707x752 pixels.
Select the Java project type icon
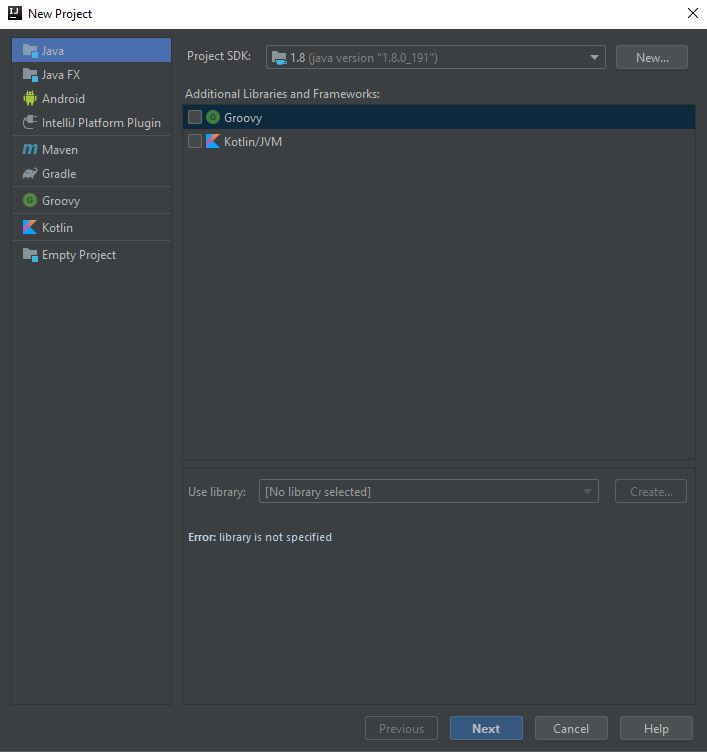coord(30,50)
